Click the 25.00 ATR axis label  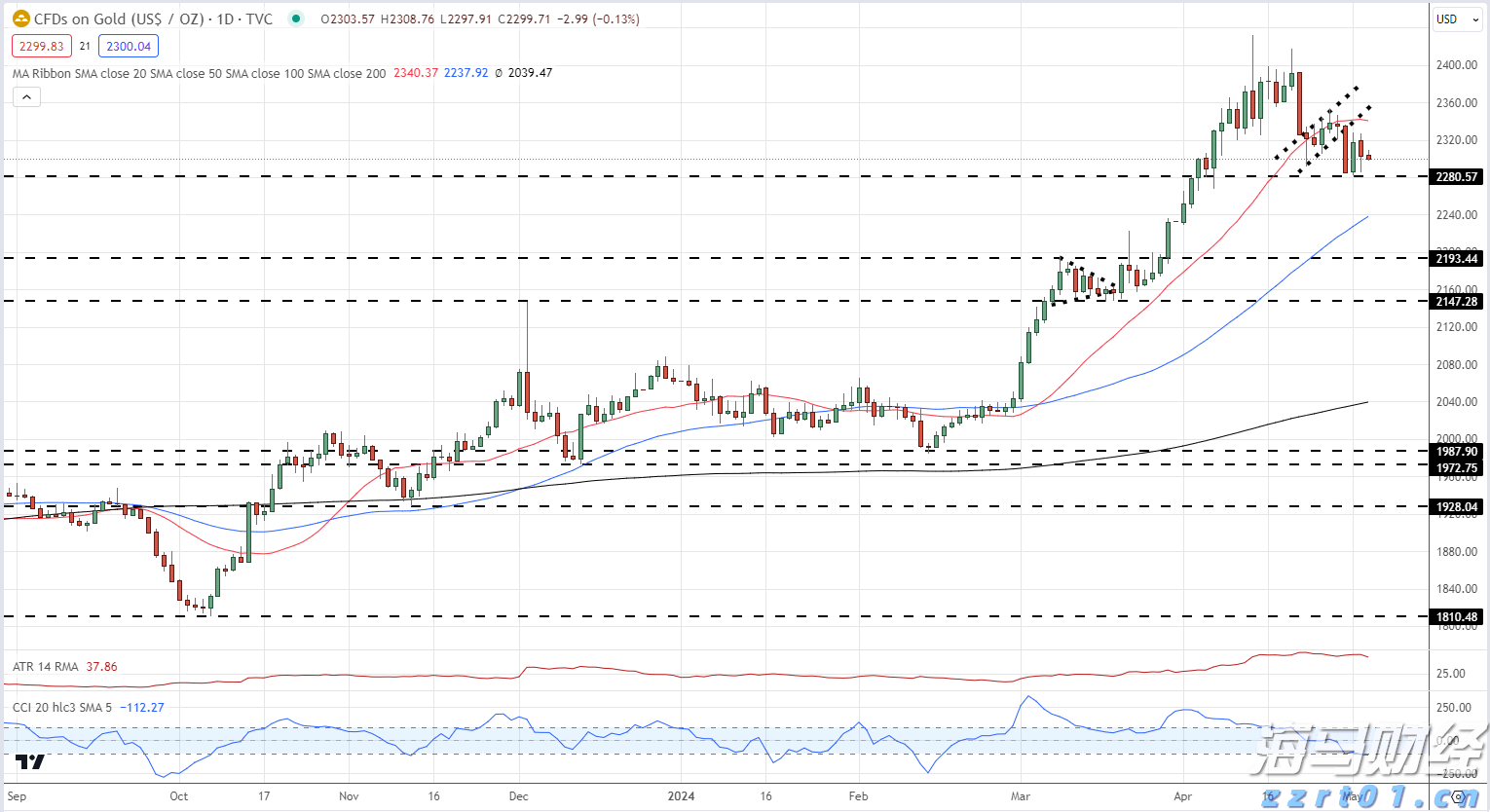(1451, 674)
